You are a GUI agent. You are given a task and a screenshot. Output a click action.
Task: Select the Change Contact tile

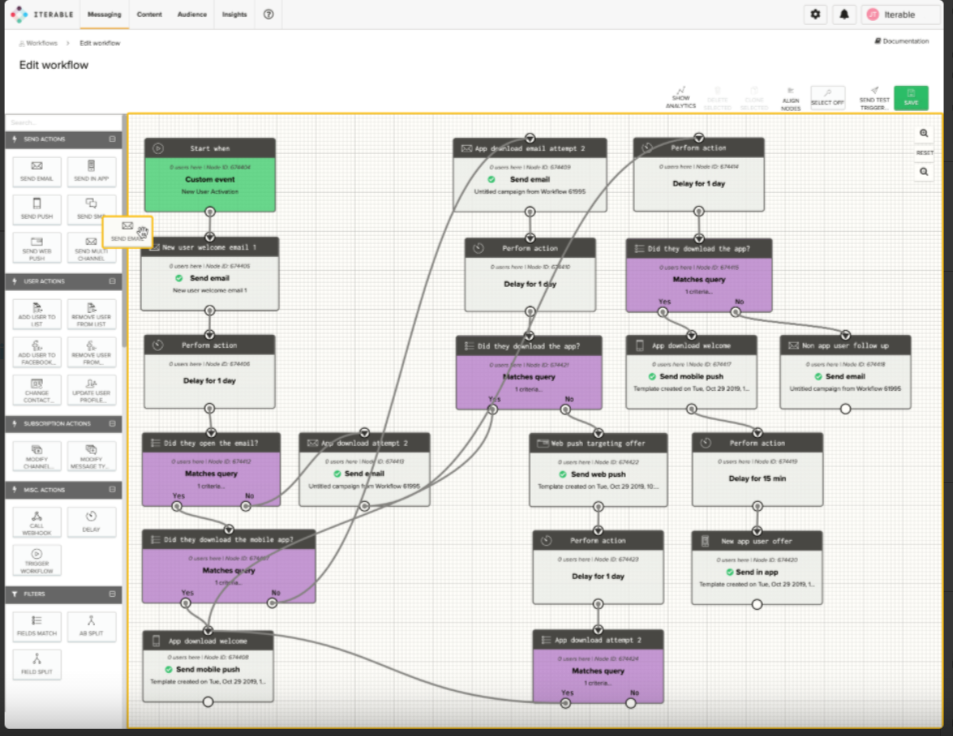point(37,390)
